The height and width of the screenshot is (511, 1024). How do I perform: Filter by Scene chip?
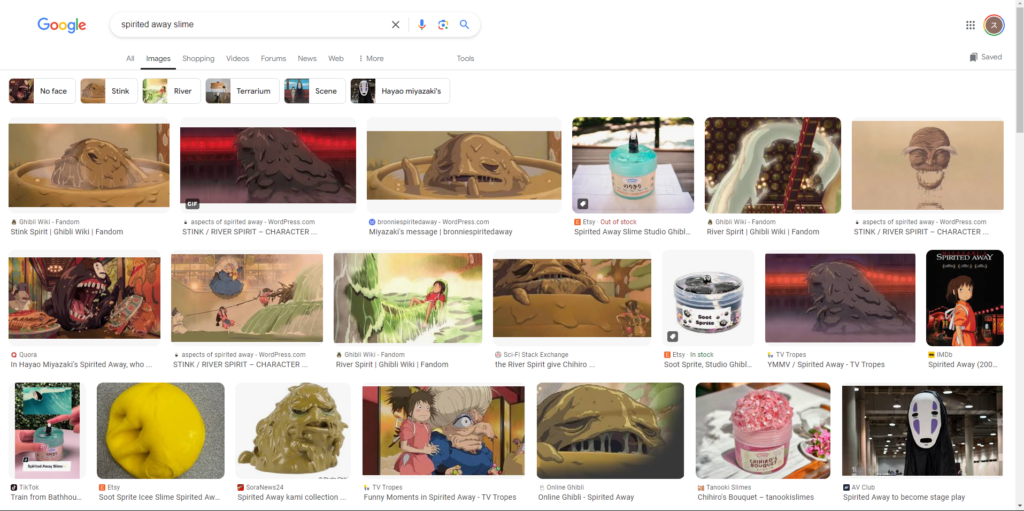click(x=315, y=91)
